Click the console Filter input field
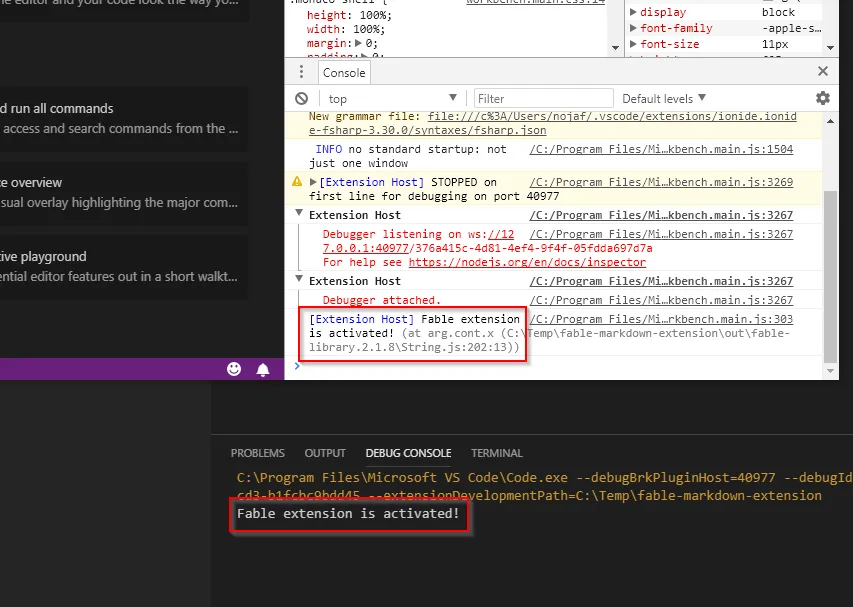Image resolution: width=853 pixels, height=607 pixels. (x=540, y=99)
